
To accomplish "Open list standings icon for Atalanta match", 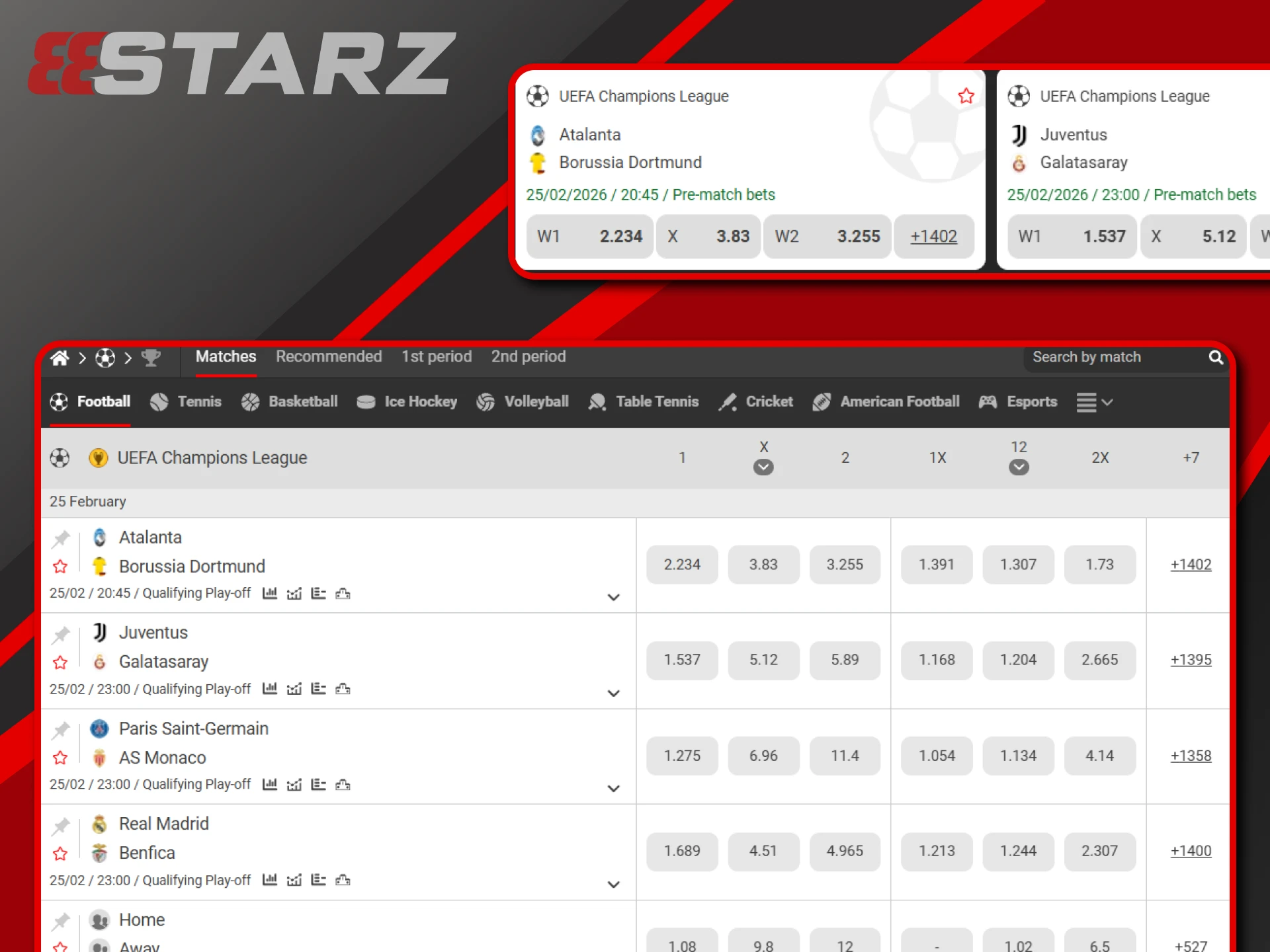I will tap(319, 593).
